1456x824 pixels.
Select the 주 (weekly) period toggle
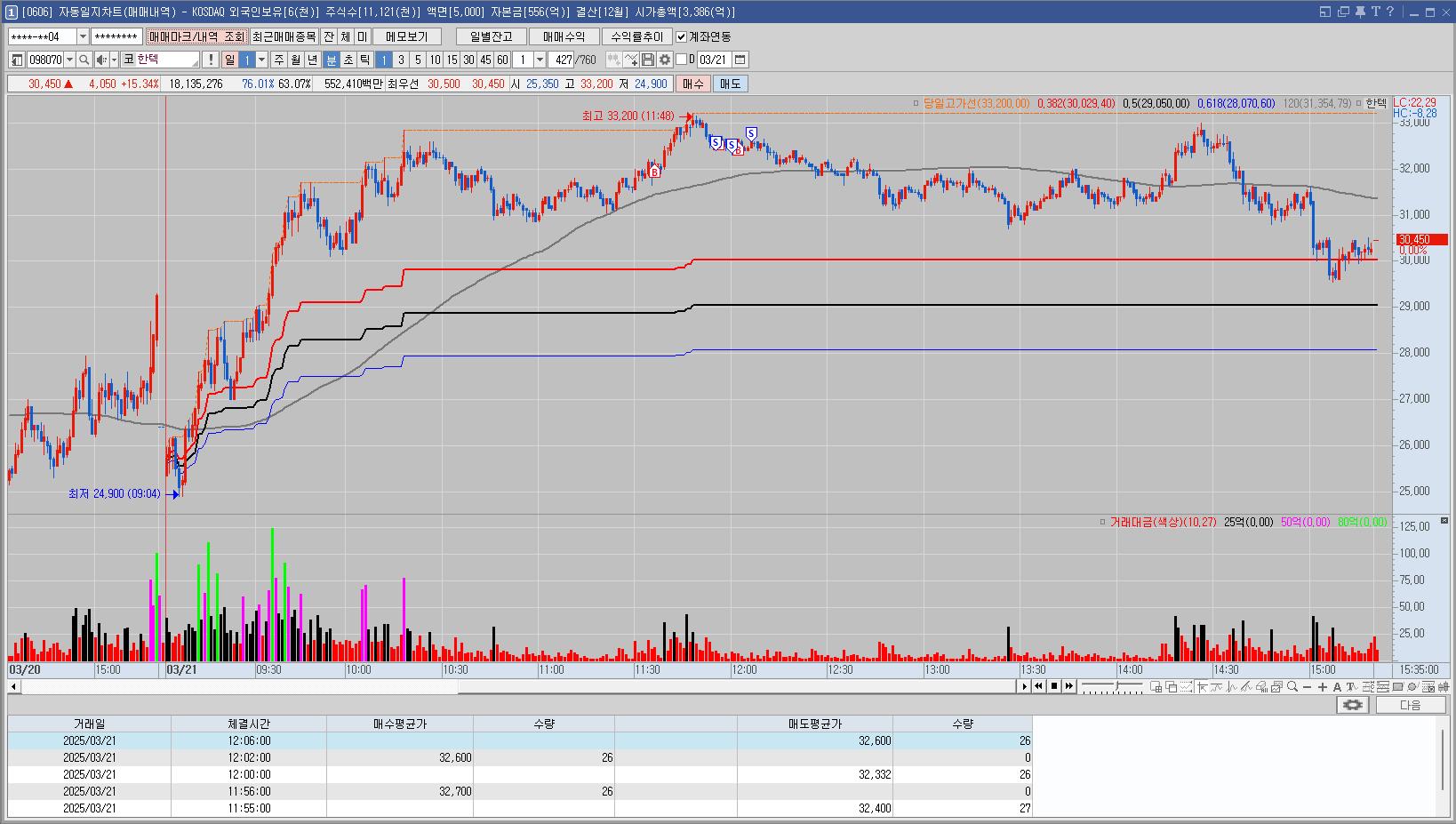point(279,60)
